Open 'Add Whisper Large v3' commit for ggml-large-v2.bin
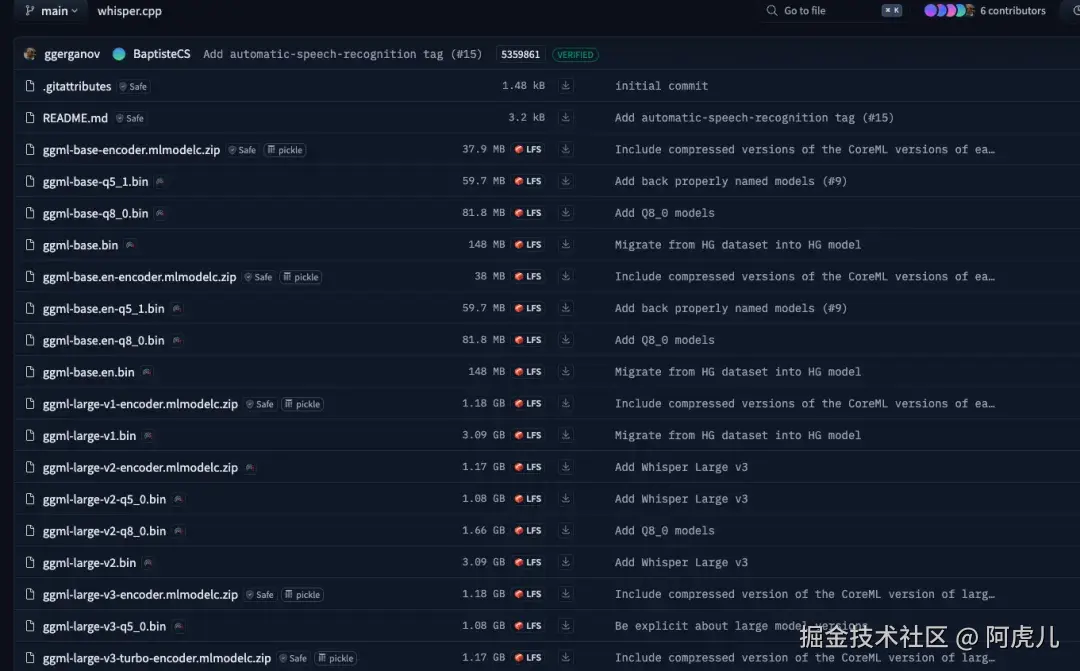1080x671 pixels. [681, 562]
